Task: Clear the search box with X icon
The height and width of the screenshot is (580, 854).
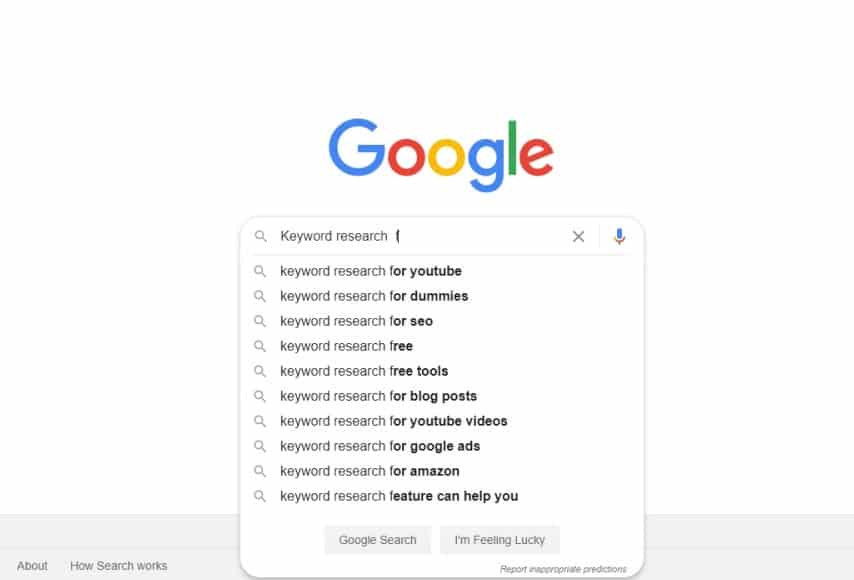Action: 578,237
